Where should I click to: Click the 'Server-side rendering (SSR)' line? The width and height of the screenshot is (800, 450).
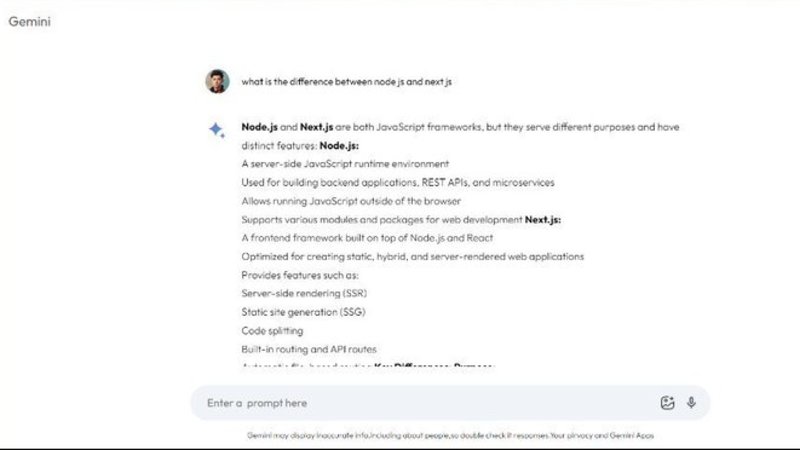[304, 294]
